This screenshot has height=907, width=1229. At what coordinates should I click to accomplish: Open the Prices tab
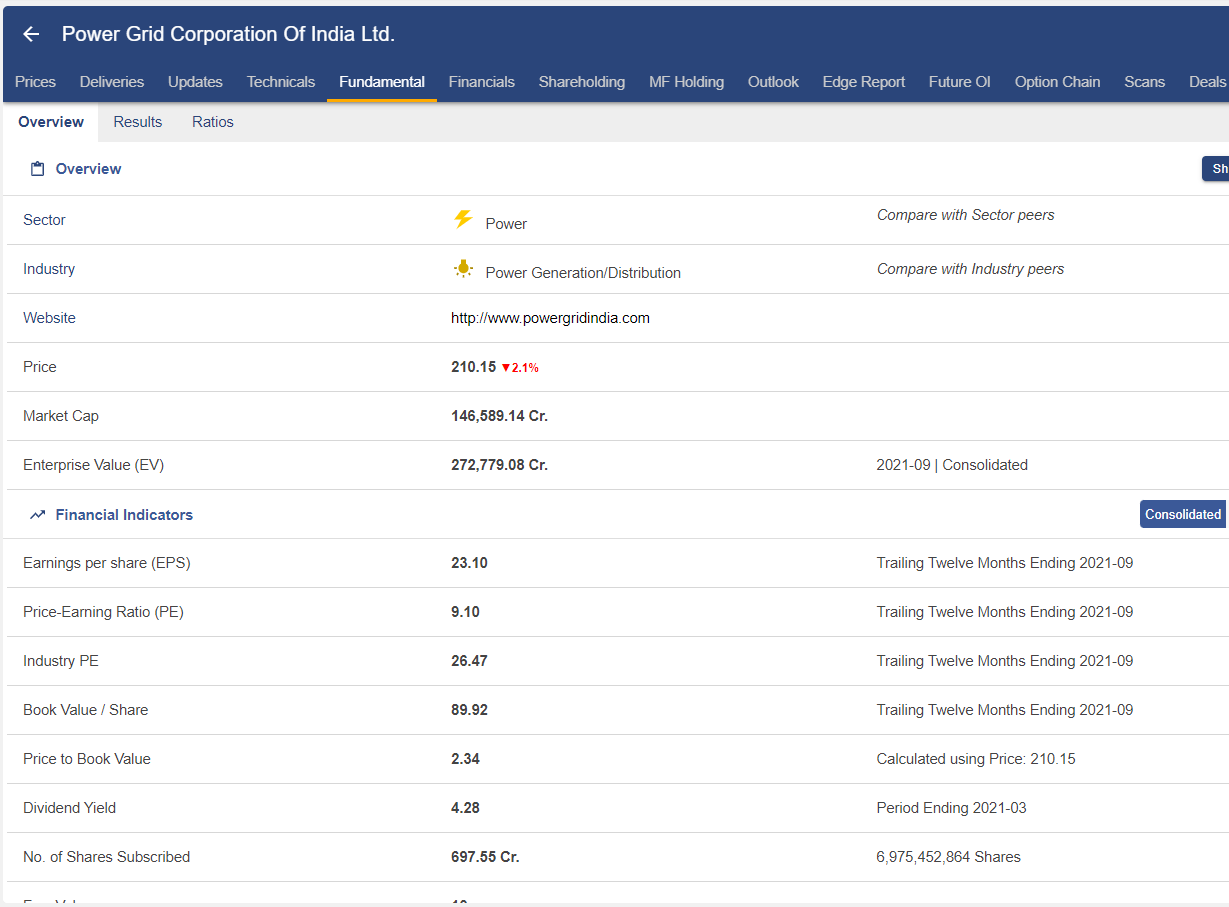[35, 82]
